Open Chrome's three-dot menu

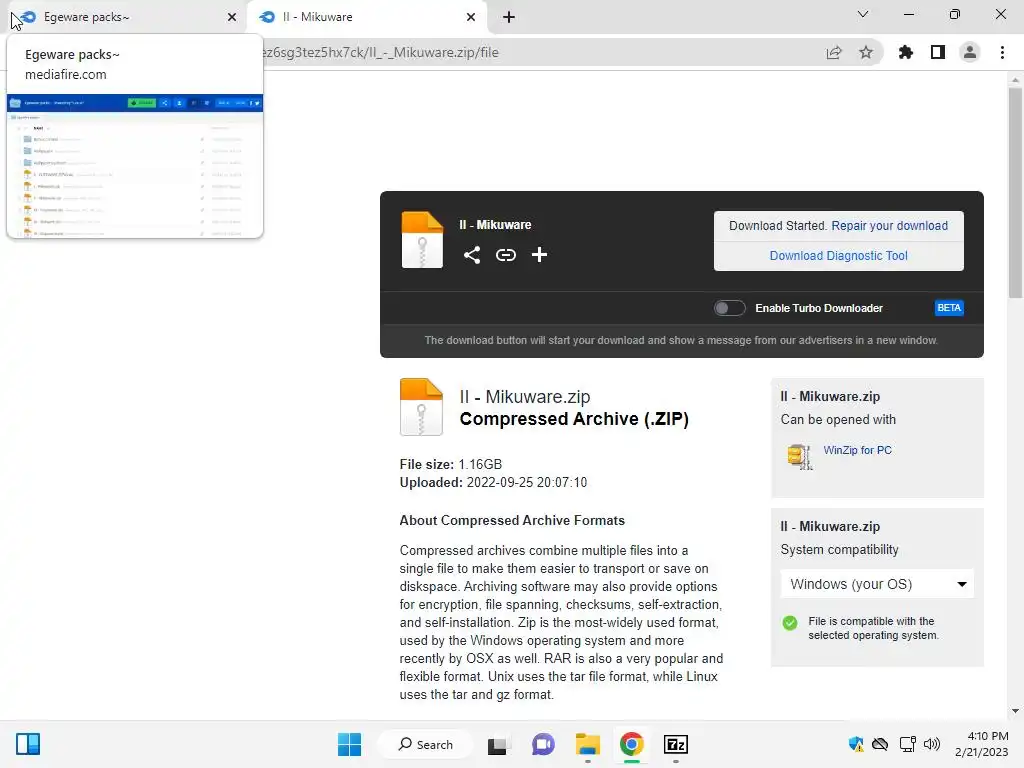[x=1002, y=52]
